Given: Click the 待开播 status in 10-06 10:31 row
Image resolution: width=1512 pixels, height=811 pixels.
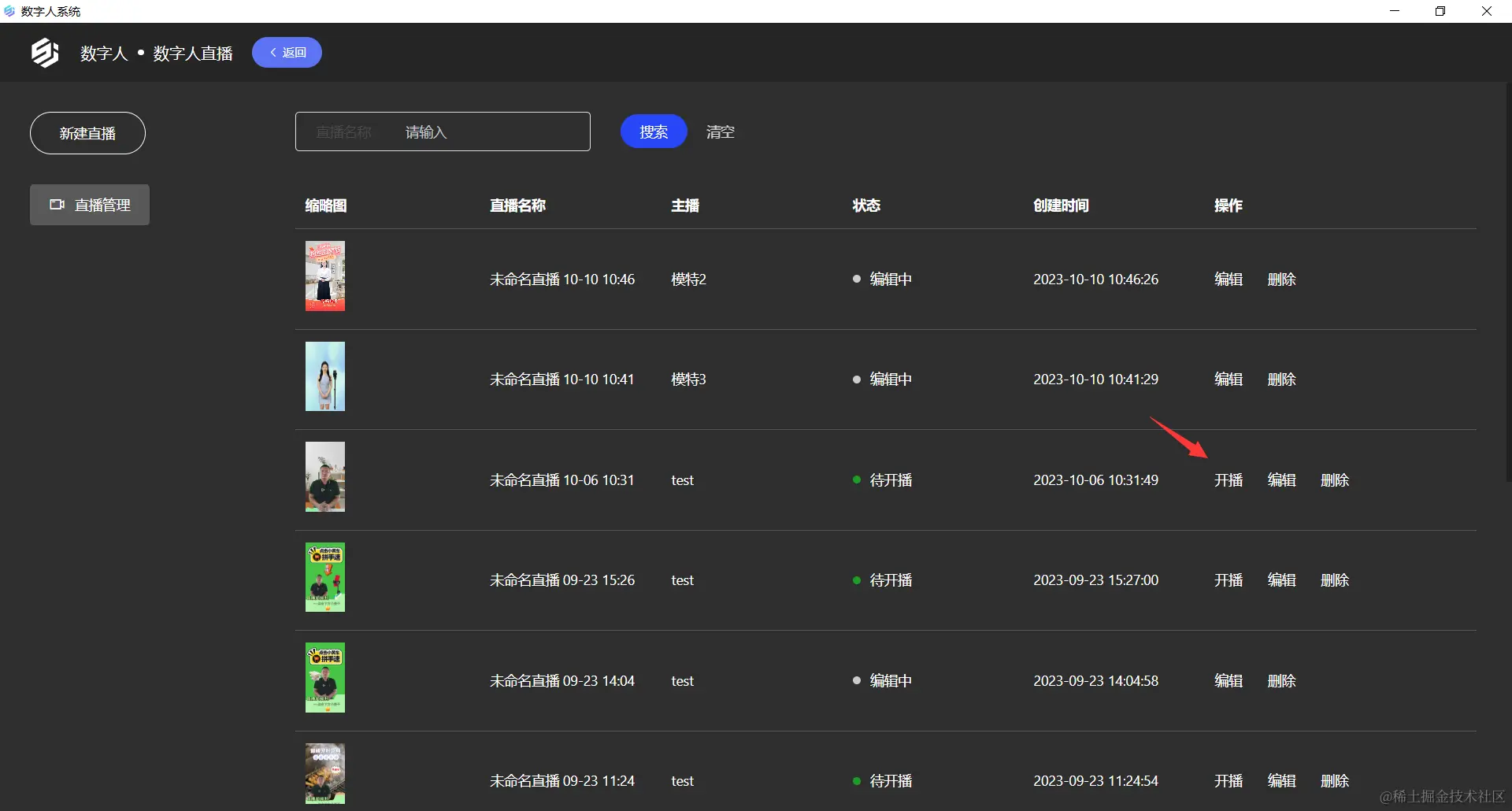Looking at the screenshot, I should click(883, 480).
